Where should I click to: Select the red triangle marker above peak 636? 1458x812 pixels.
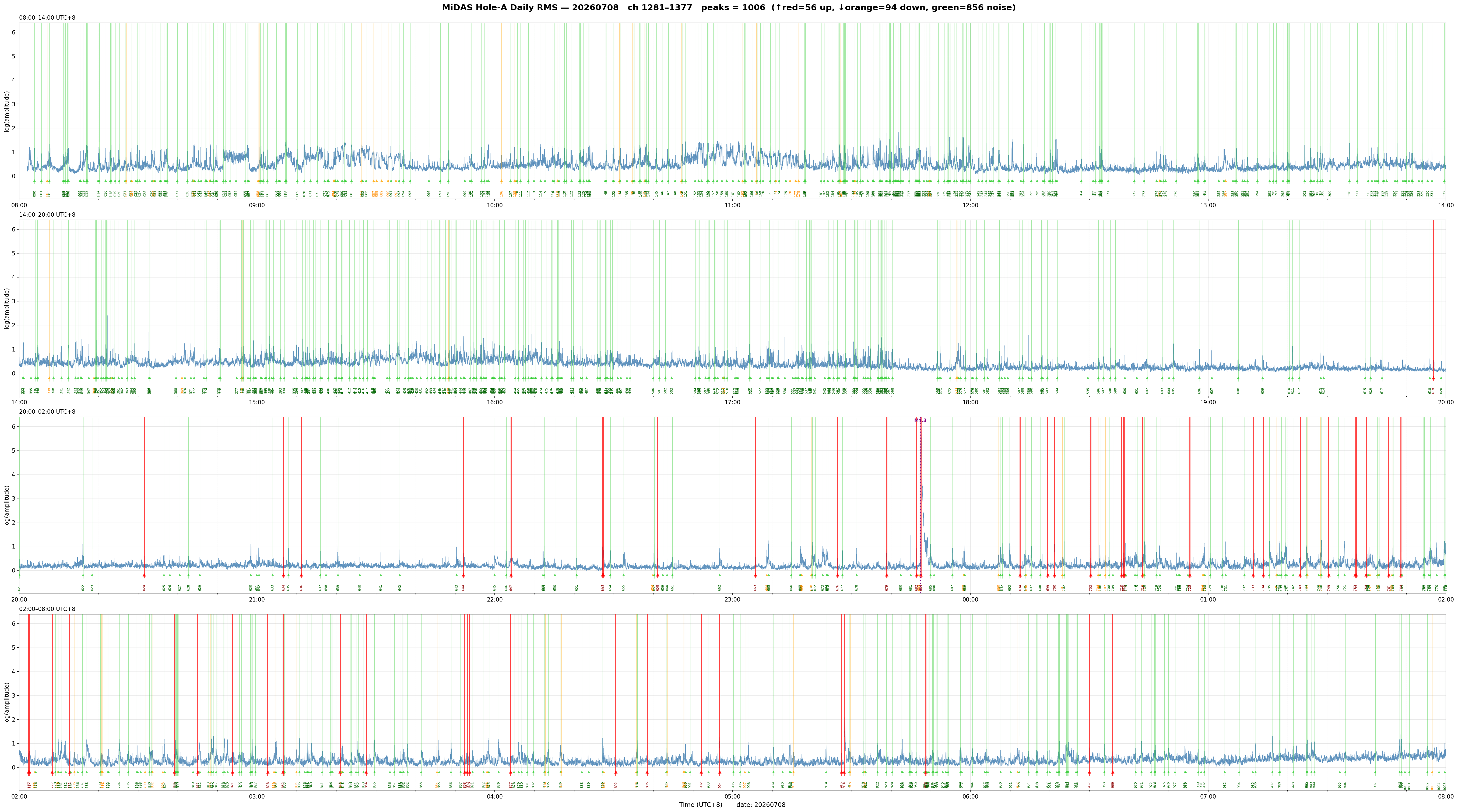pos(301,575)
